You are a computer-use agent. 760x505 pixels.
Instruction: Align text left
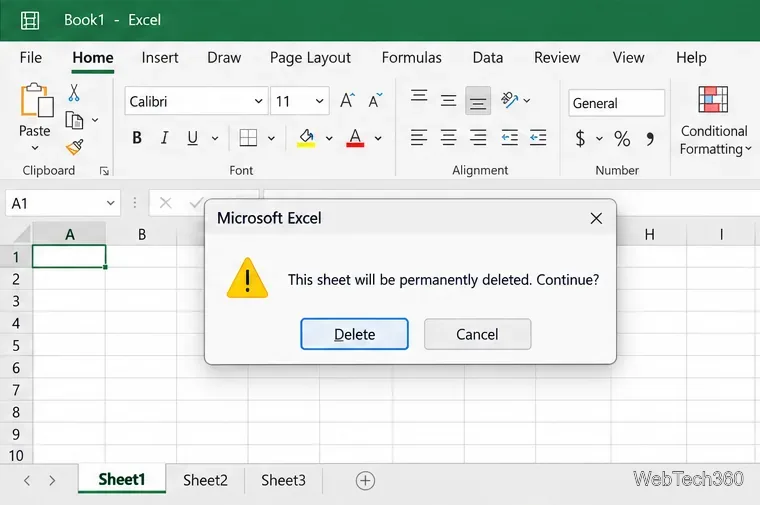[x=419, y=138]
